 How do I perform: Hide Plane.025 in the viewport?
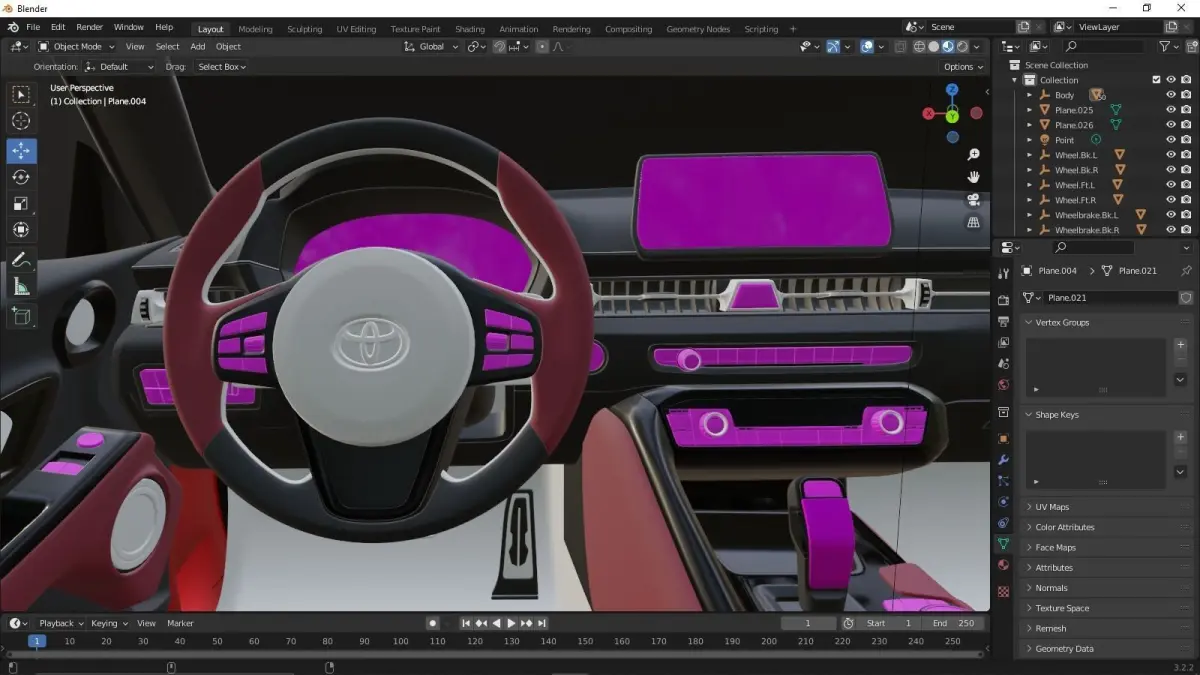pyautogui.click(x=1171, y=110)
